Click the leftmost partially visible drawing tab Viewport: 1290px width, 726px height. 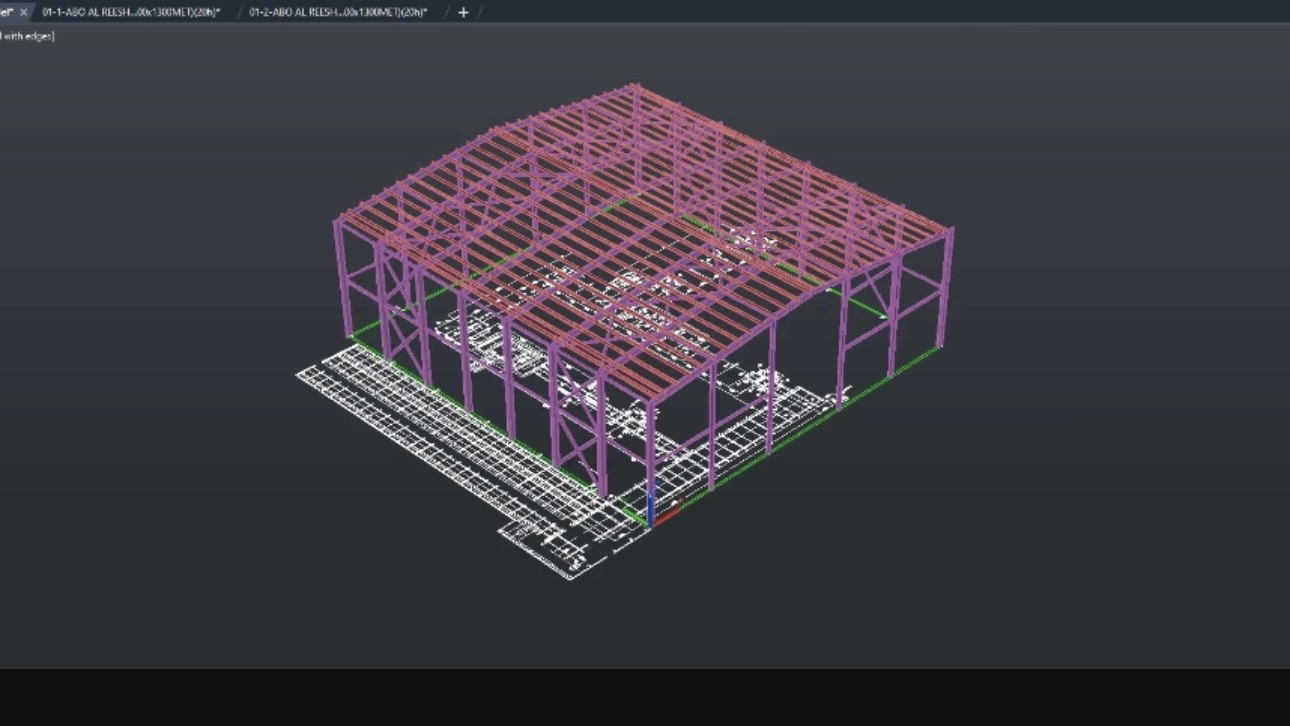(x=8, y=12)
